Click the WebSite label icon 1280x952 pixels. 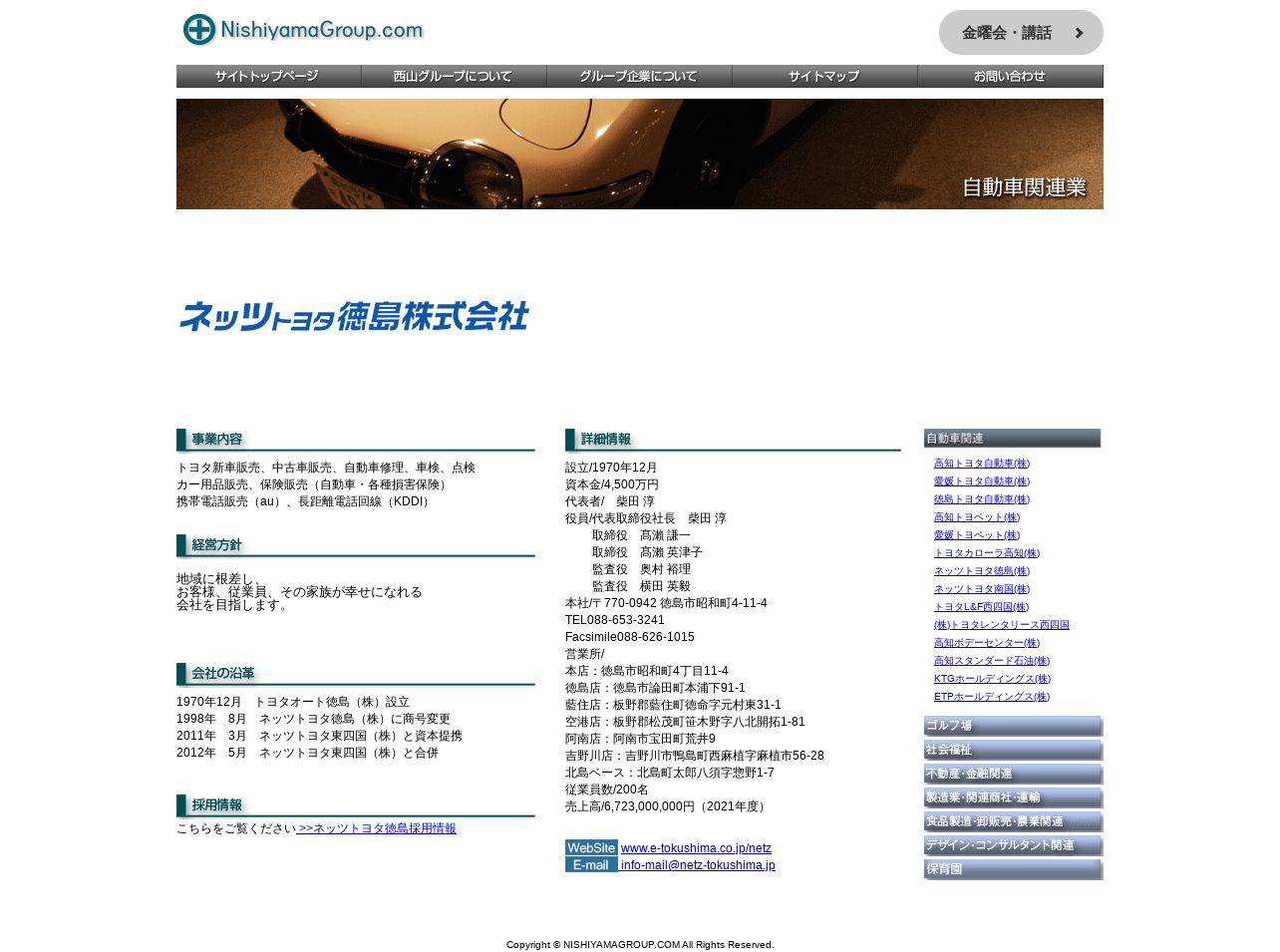pos(591,847)
